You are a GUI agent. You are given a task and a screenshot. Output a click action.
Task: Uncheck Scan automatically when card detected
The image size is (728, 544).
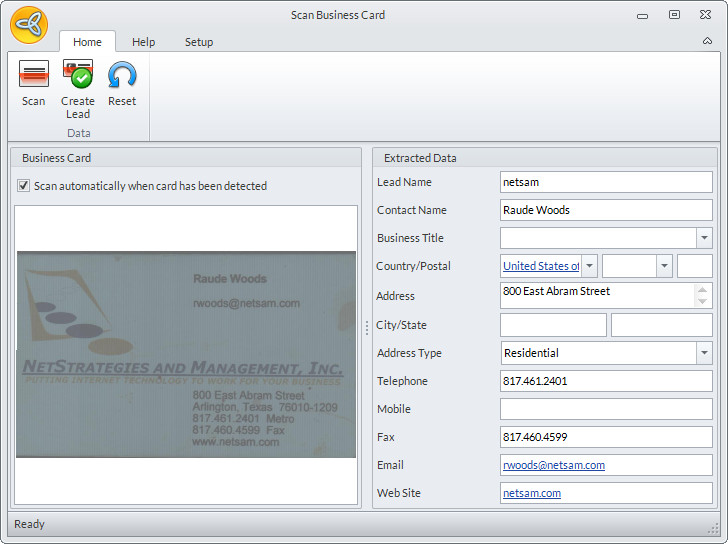pos(24,186)
